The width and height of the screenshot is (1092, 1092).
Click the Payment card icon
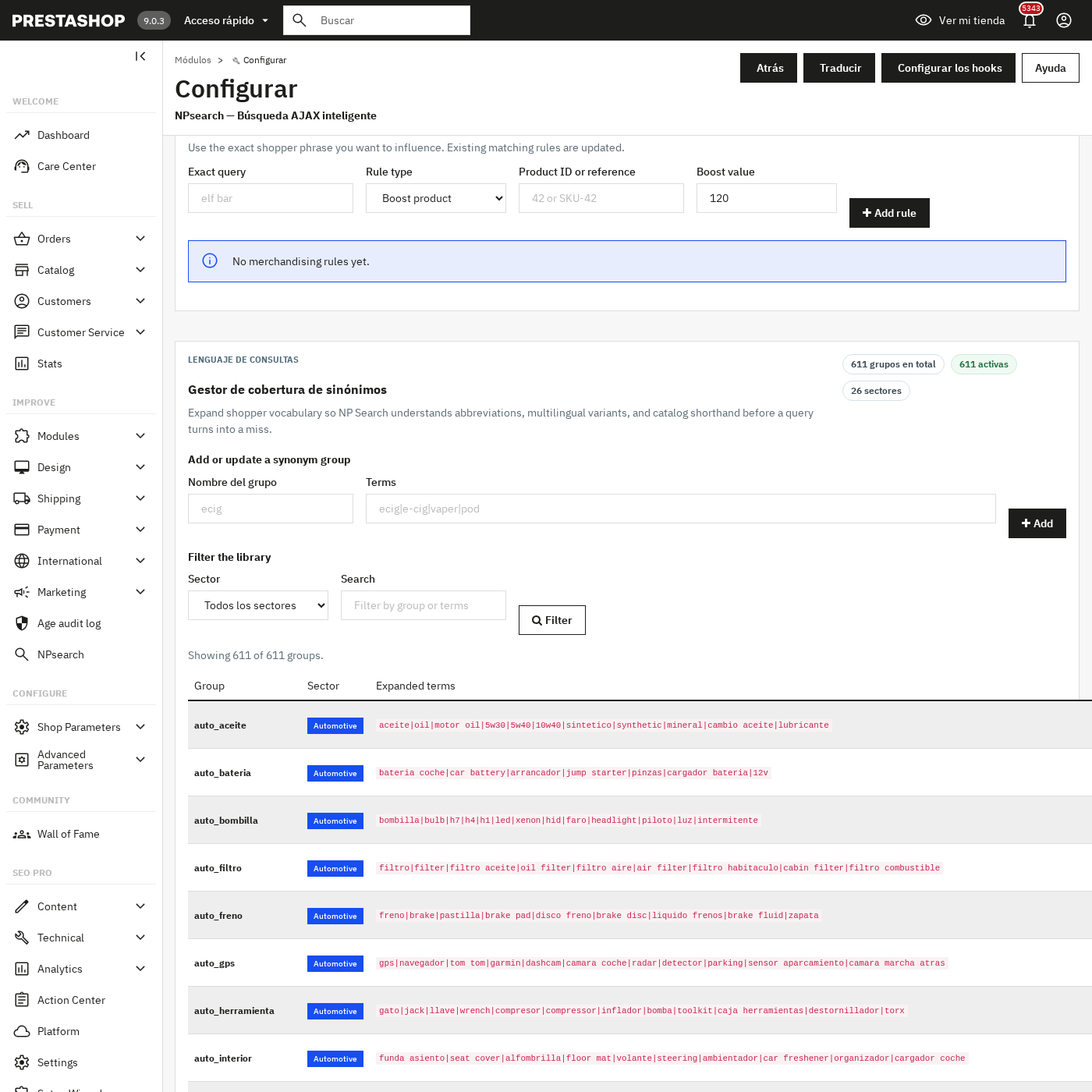coord(22,530)
